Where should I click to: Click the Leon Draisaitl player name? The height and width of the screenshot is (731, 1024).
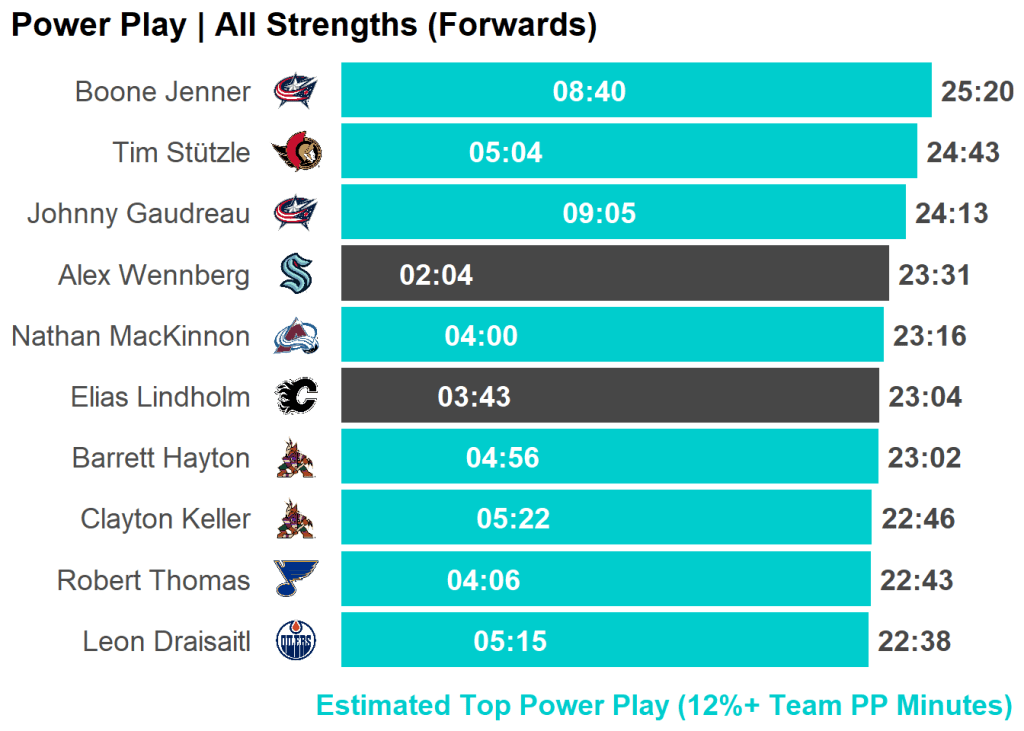[x=166, y=641]
